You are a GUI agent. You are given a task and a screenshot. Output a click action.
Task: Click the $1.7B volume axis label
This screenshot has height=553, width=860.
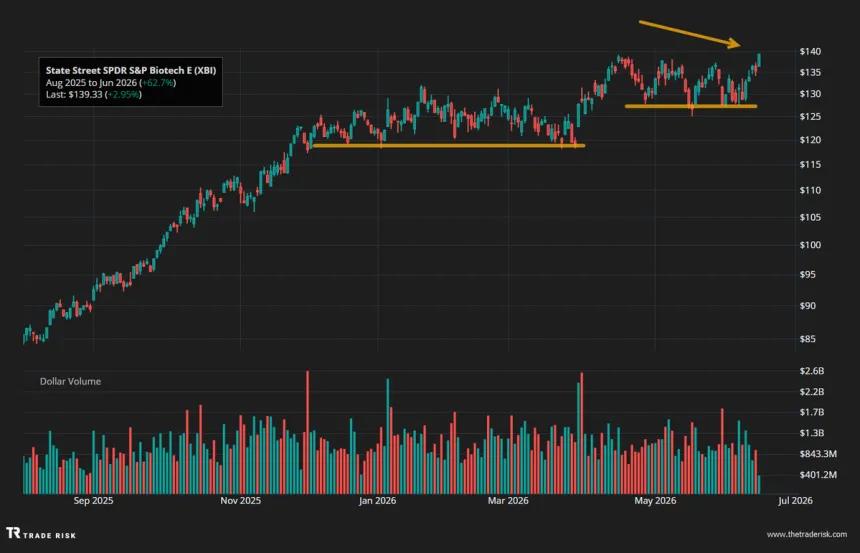[x=812, y=412]
